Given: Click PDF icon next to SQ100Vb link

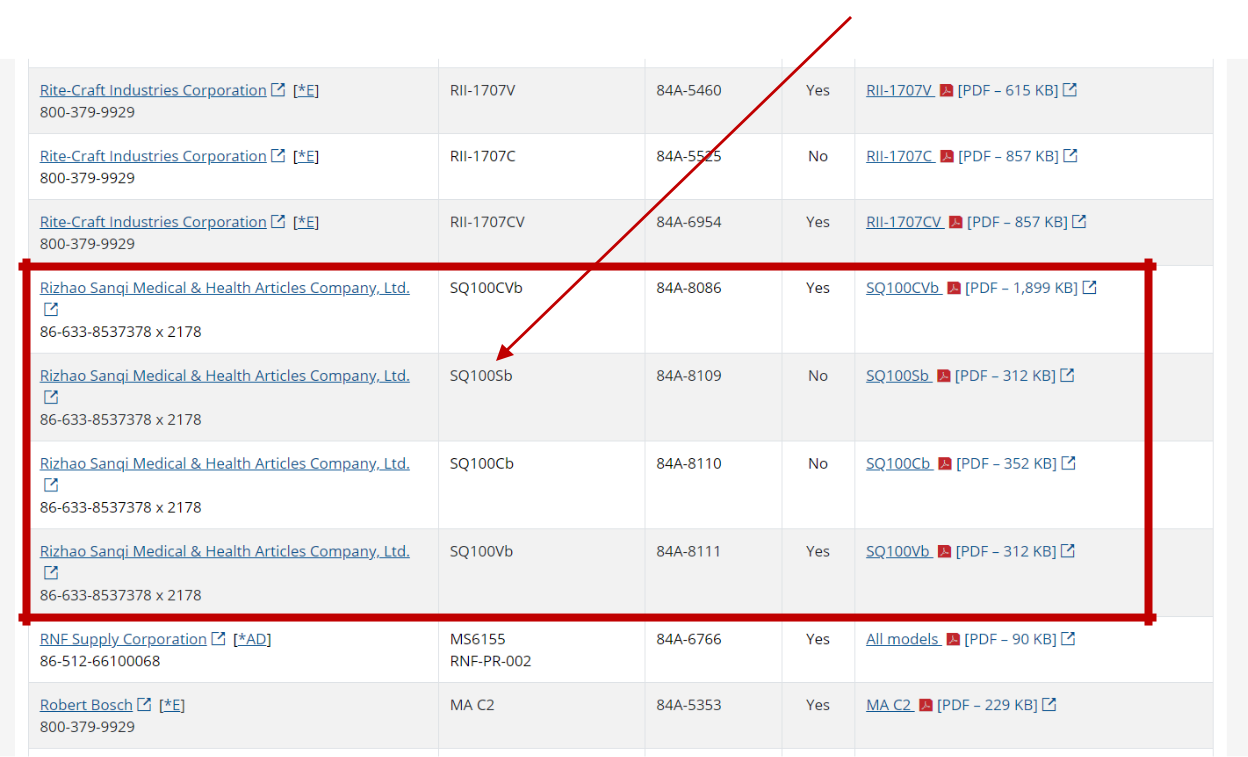Looking at the screenshot, I should [944, 552].
